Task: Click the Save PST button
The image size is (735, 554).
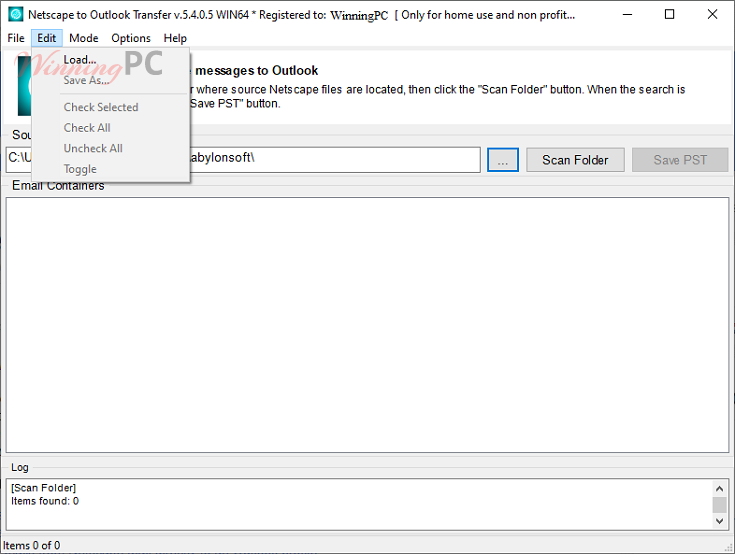Action: click(680, 160)
